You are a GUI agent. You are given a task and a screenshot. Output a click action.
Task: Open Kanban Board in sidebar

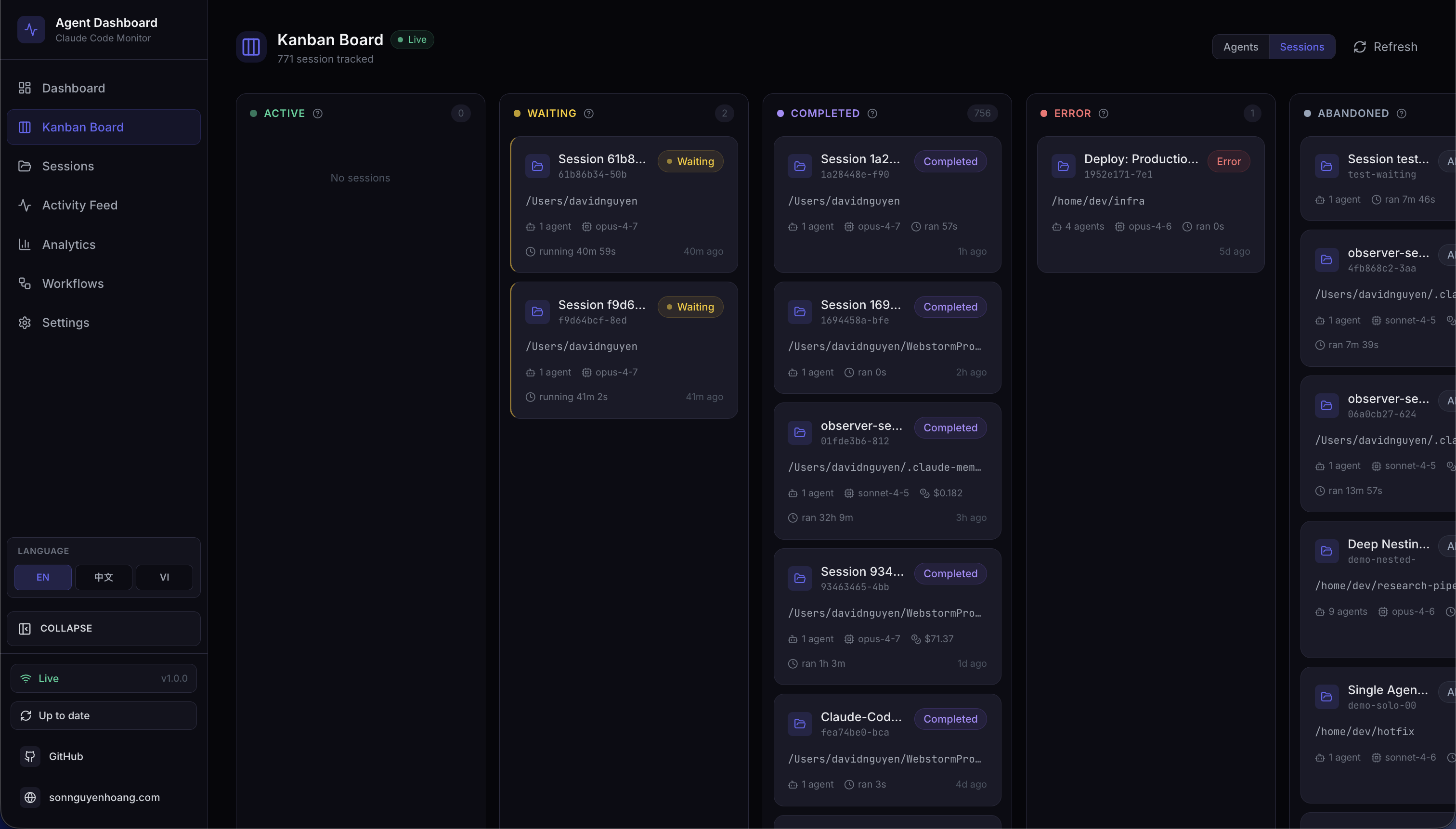click(x=104, y=127)
